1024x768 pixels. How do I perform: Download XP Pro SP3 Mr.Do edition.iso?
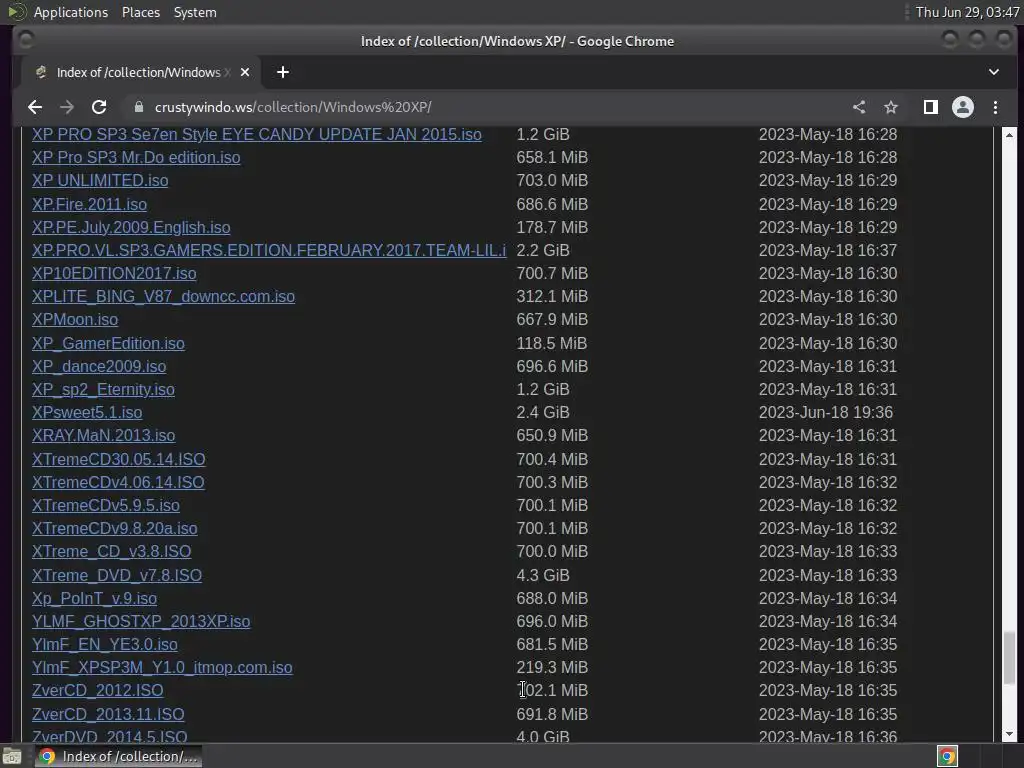coord(136,157)
